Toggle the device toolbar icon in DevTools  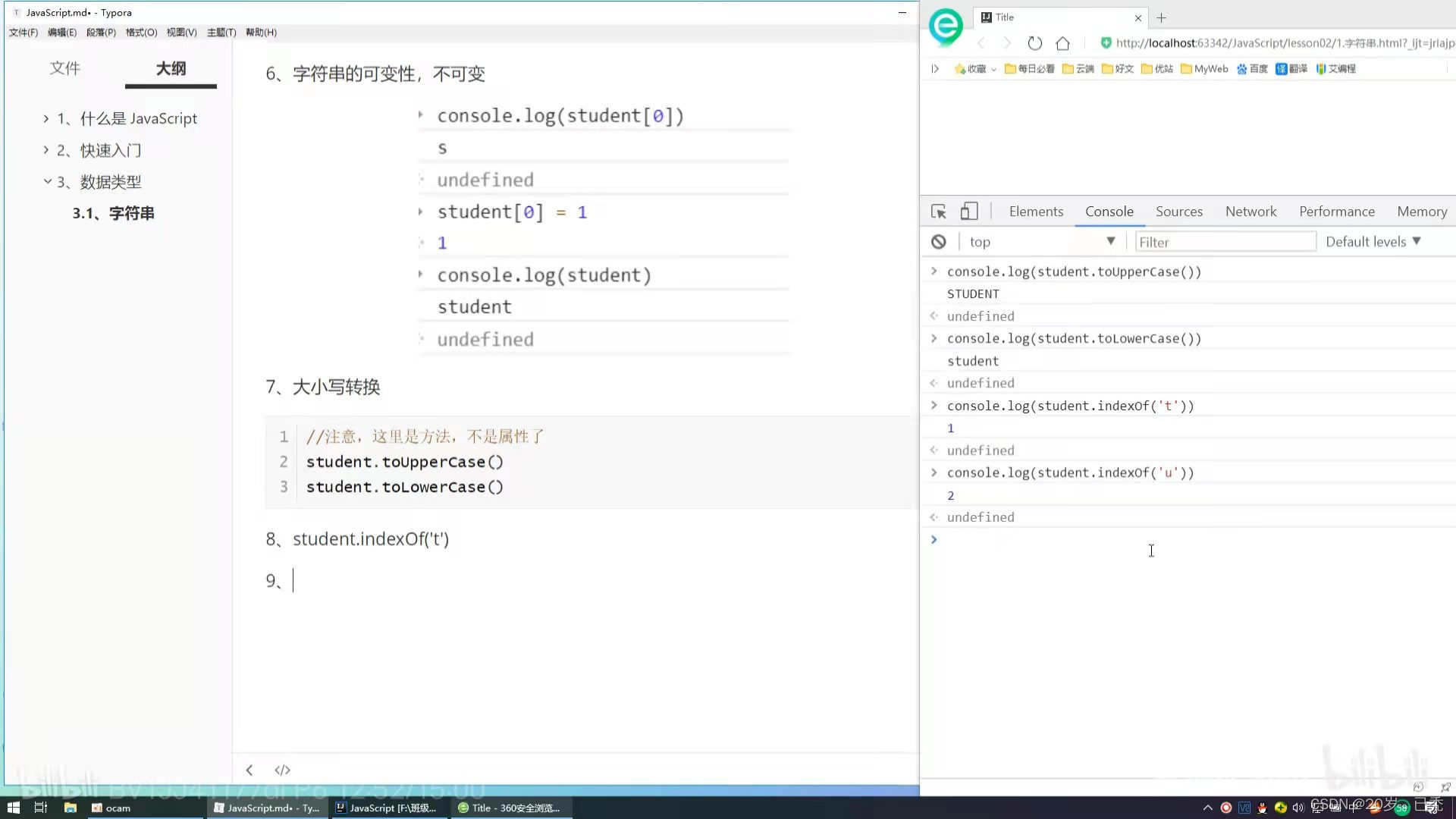coord(968,212)
